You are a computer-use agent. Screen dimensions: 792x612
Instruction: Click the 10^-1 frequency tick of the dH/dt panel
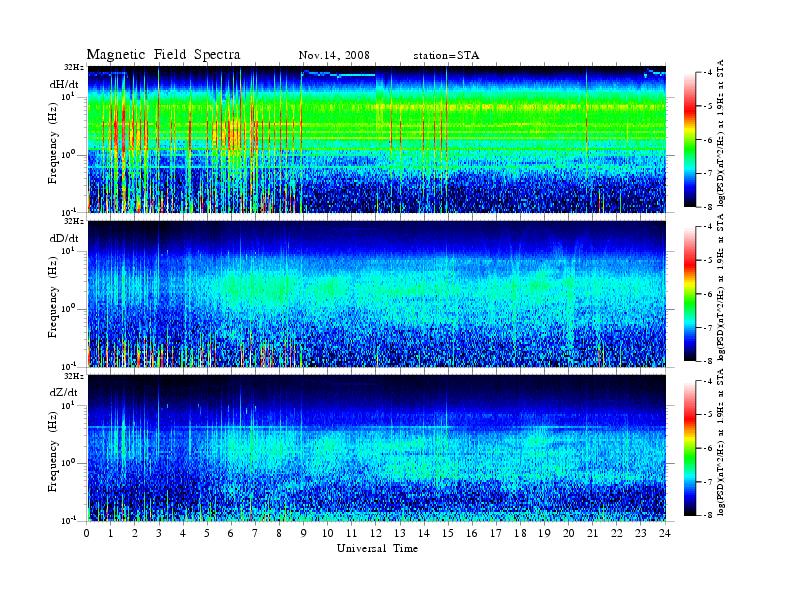tap(68, 212)
